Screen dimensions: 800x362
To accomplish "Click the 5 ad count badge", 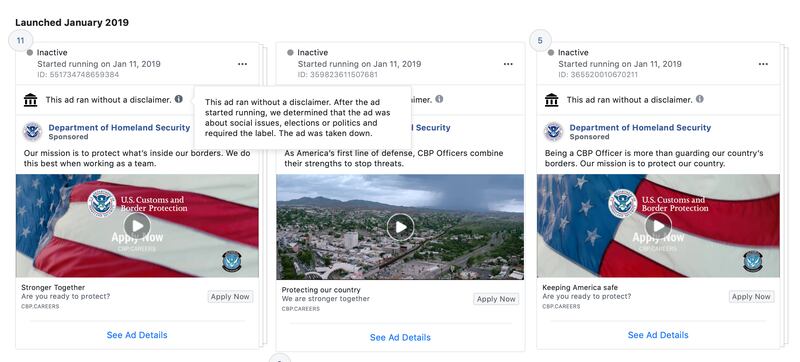I will (x=541, y=41).
